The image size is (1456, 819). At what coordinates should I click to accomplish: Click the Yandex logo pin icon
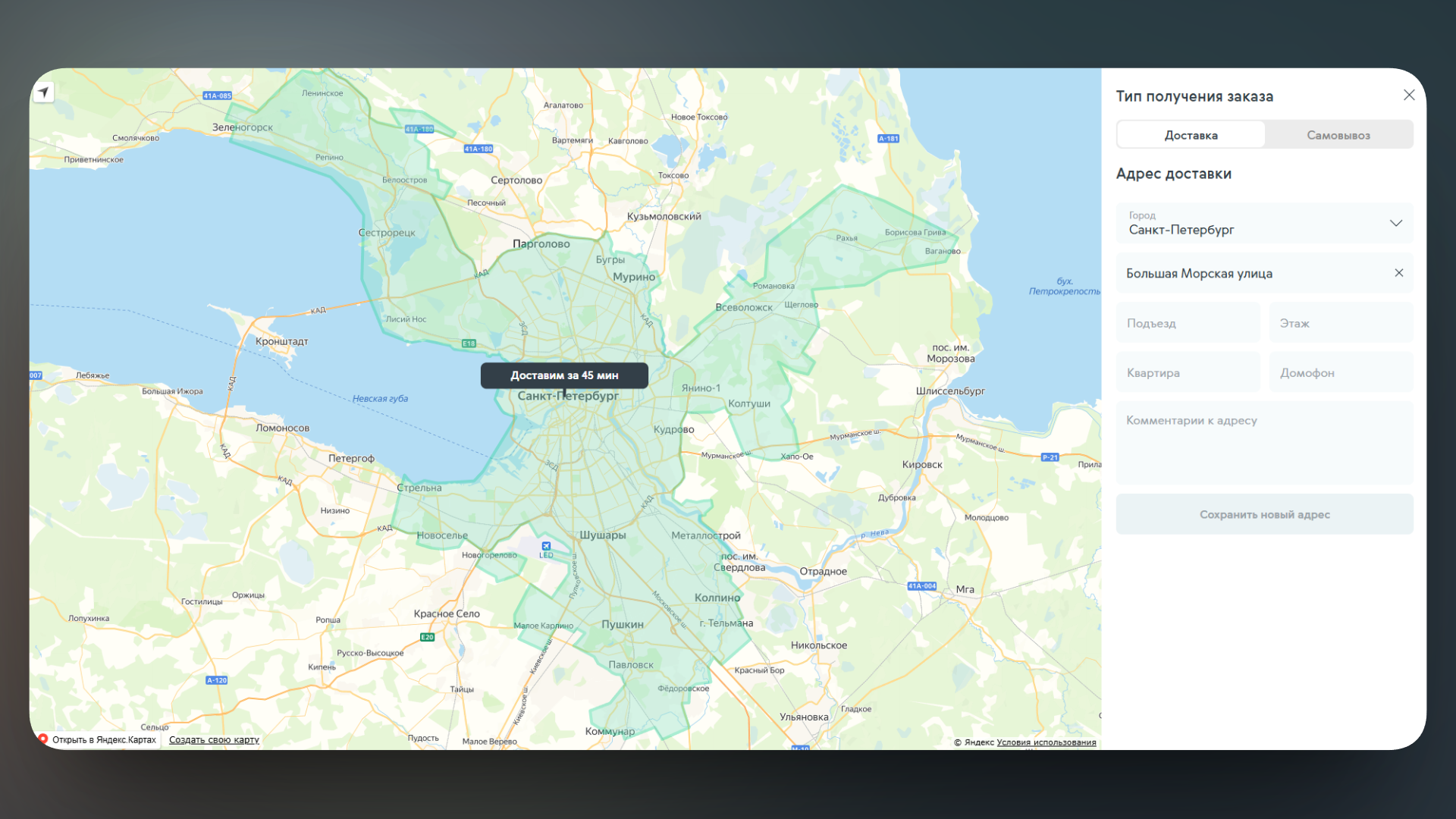tap(43, 739)
